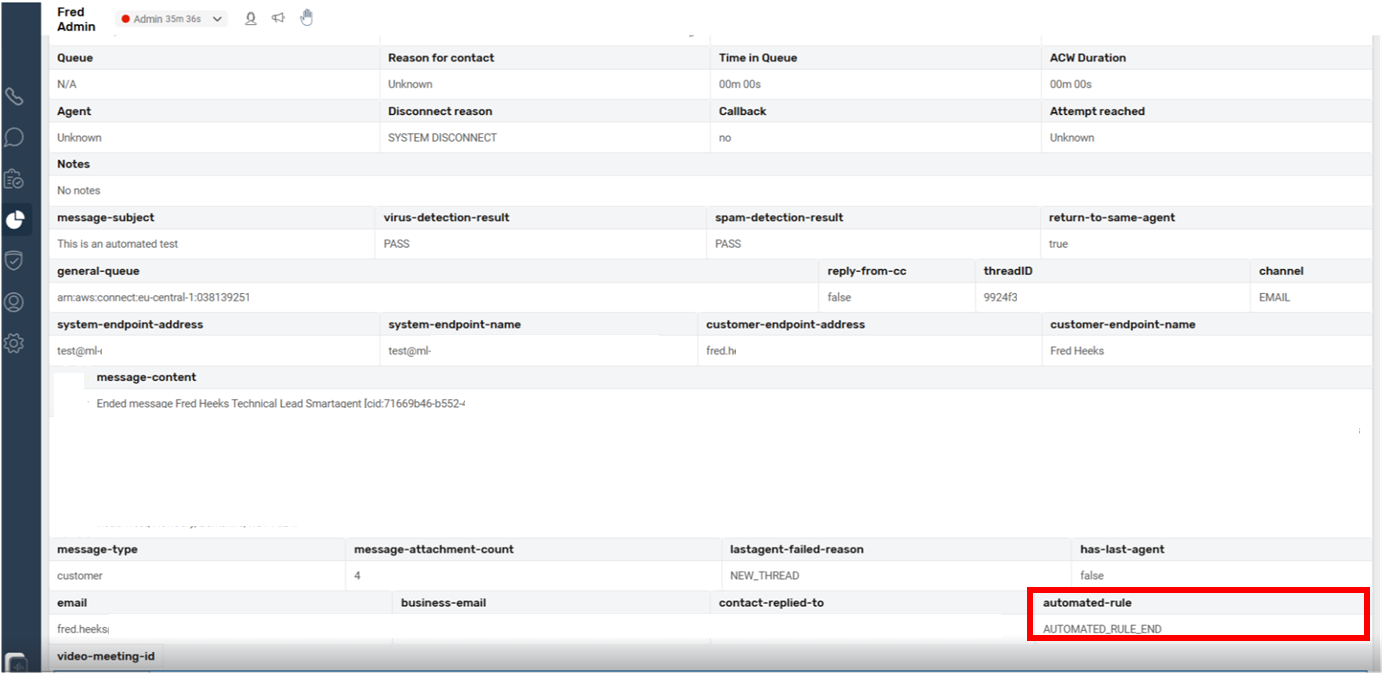Click the megaphone announcements icon
The height and width of the screenshot is (674, 1383).
point(278,18)
